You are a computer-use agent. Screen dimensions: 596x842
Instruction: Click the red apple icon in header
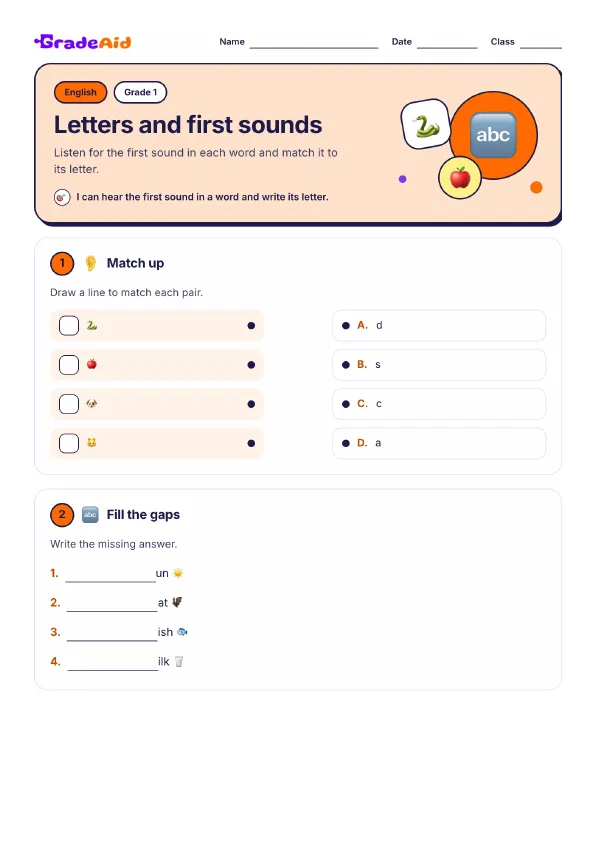pyautogui.click(x=460, y=177)
